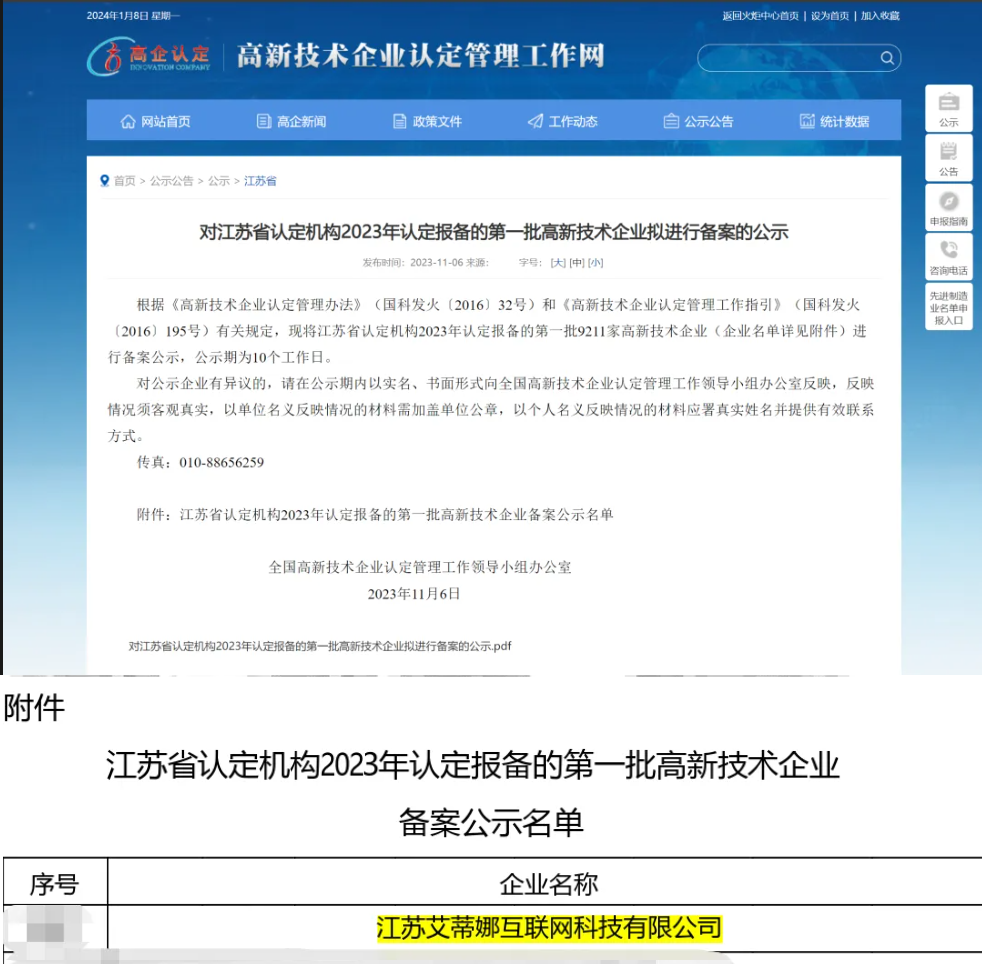Image resolution: width=982 pixels, height=964 pixels.
Task: Click the 高企认定 site logo
Action: point(148,56)
